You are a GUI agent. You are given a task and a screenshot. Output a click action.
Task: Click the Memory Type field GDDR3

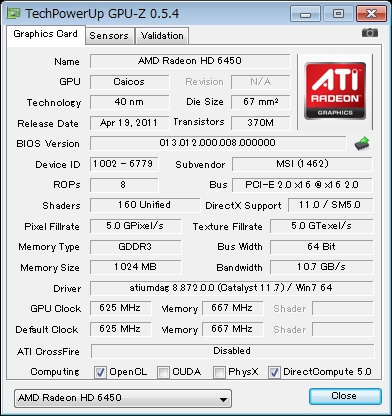(135, 247)
